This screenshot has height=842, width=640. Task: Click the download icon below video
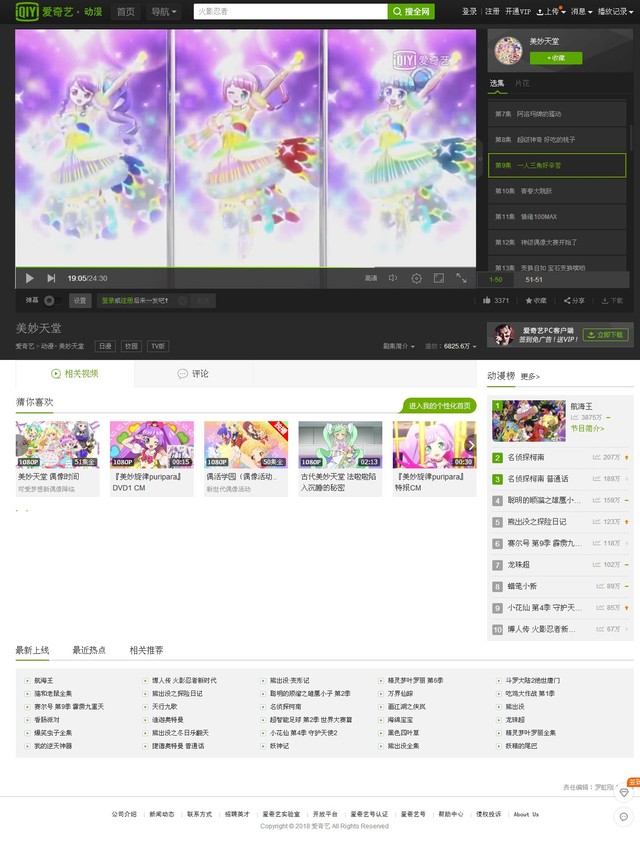click(x=610, y=300)
